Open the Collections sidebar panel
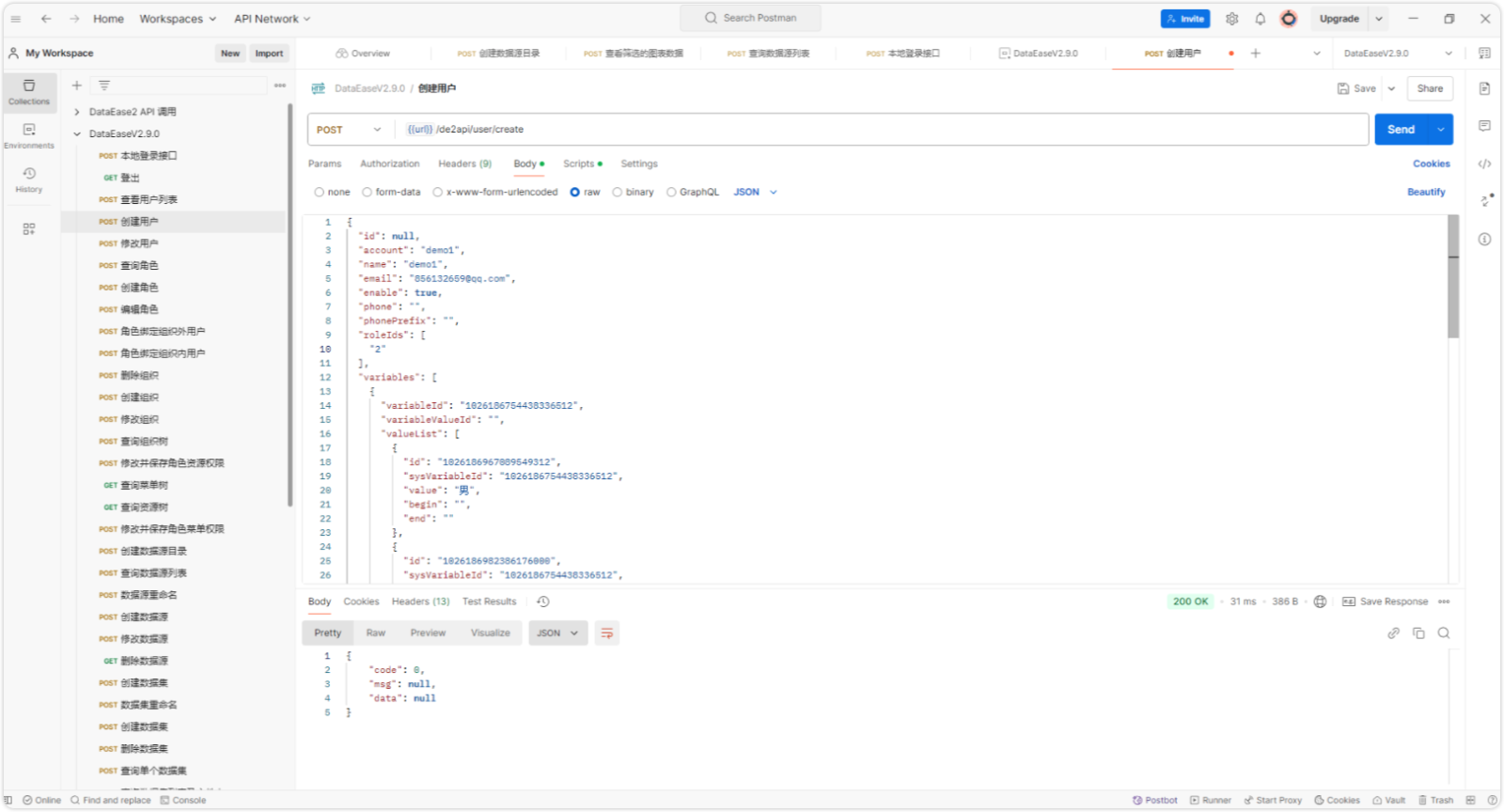 tap(29, 91)
